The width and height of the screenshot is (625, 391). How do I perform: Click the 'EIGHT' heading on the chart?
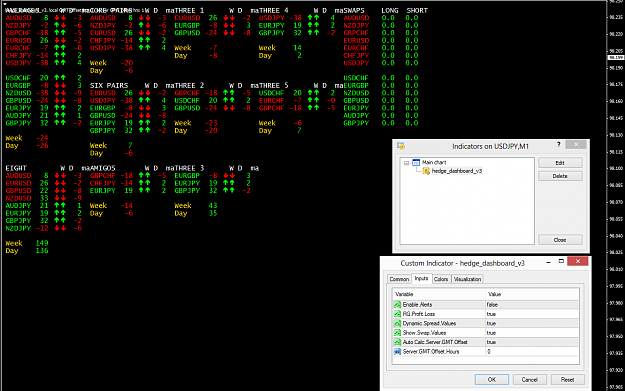click(x=16, y=168)
